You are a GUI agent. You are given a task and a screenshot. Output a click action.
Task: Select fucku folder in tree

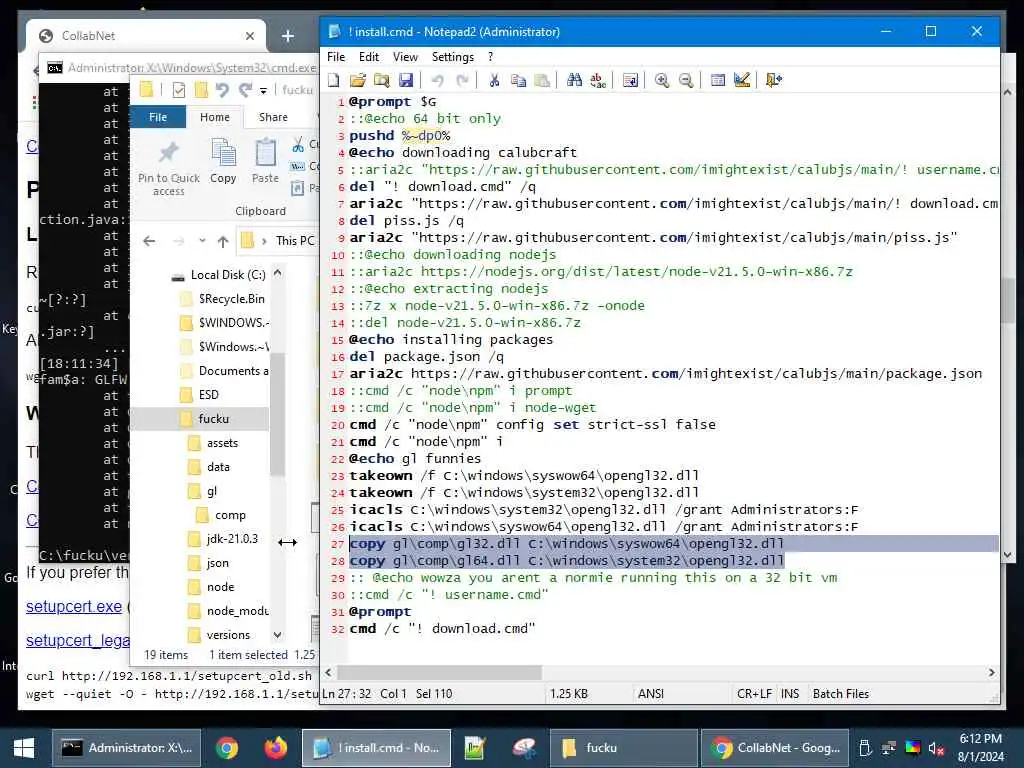[x=204, y=419]
